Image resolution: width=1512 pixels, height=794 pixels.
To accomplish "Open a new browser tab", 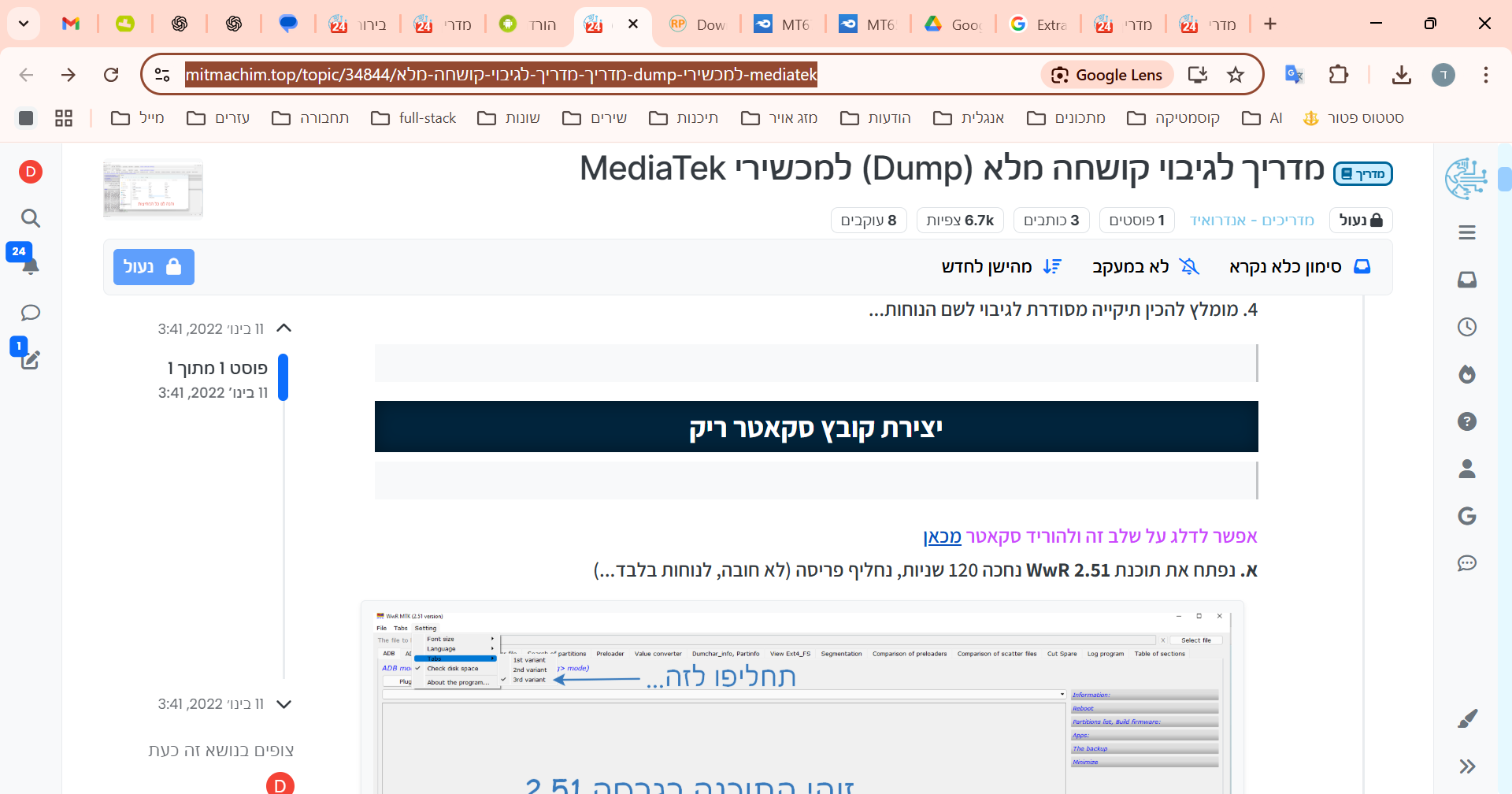I will point(1270,24).
